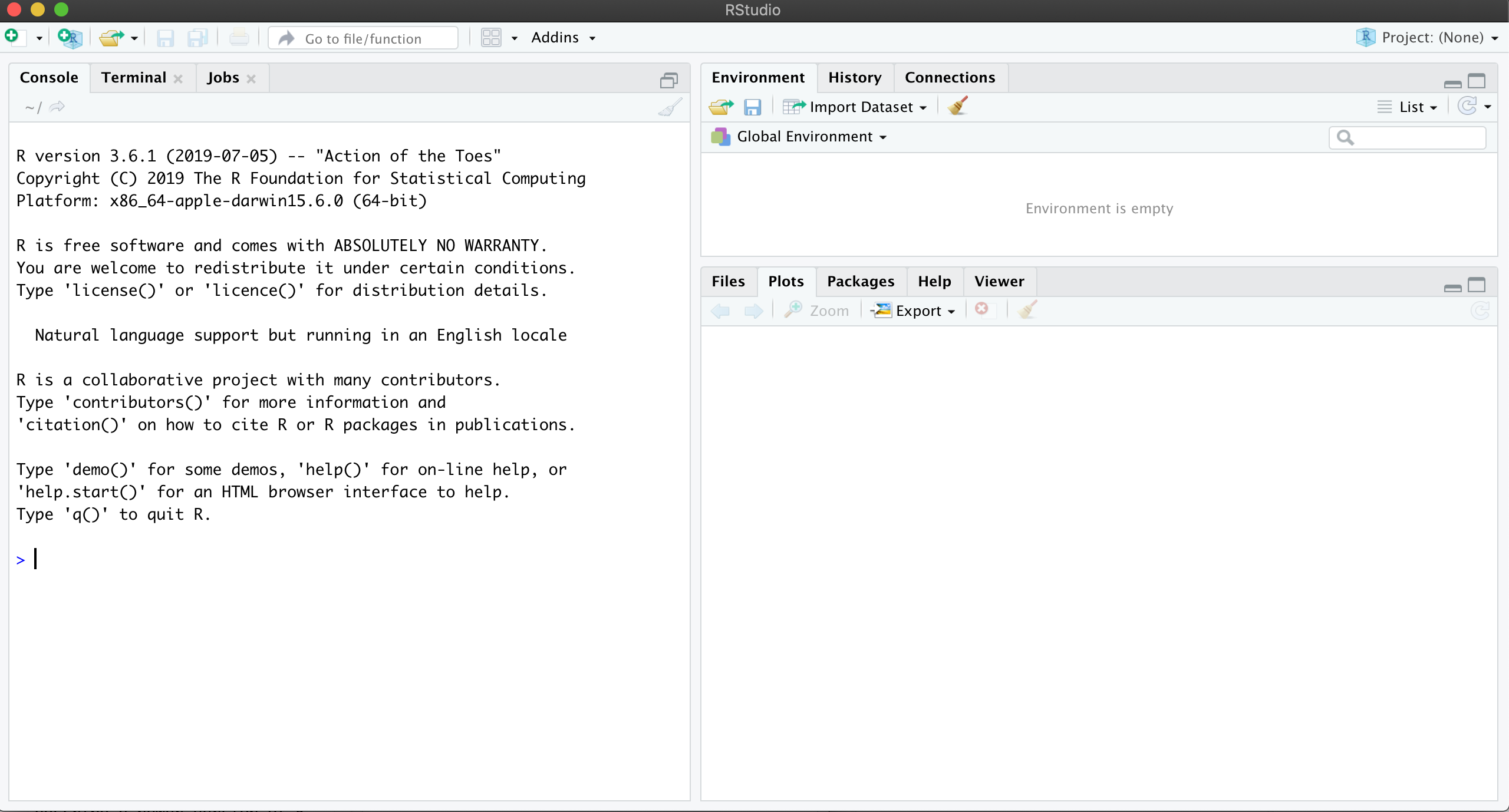Open the Import Dataset dropdown
Image resolution: width=1509 pixels, height=812 pixels.
[x=855, y=107]
